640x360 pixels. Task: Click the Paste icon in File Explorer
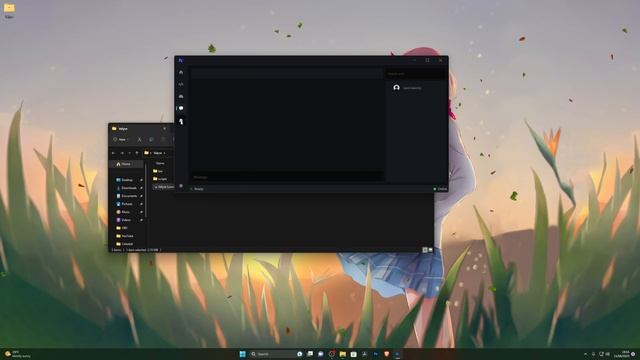click(x=163, y=140)
